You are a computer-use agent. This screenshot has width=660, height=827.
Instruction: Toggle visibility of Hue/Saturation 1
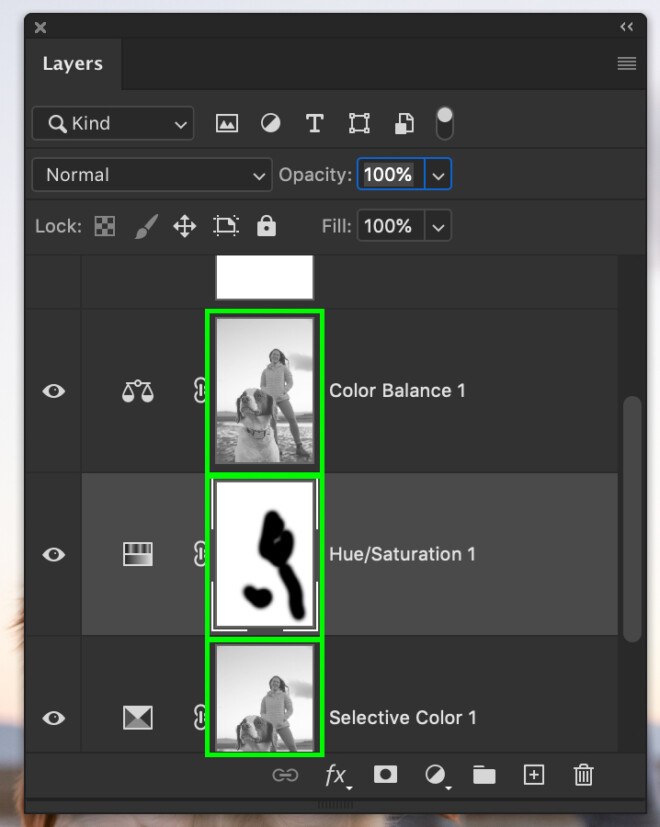coord(53,554)
